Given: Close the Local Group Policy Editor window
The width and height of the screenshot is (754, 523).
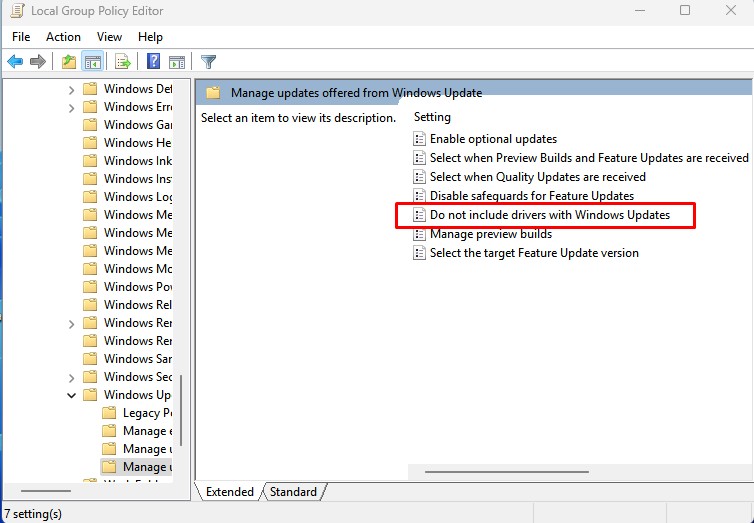Looking at the screenshot, I should click(730, 11).
